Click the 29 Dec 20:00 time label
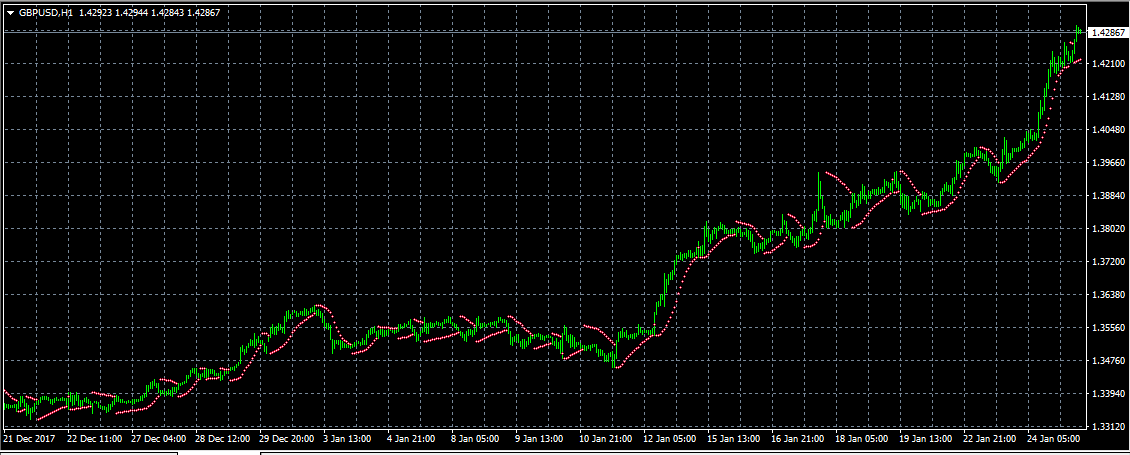Image resolution: width=1130 pixels, height=455 pixels. (x=287, y=438)
